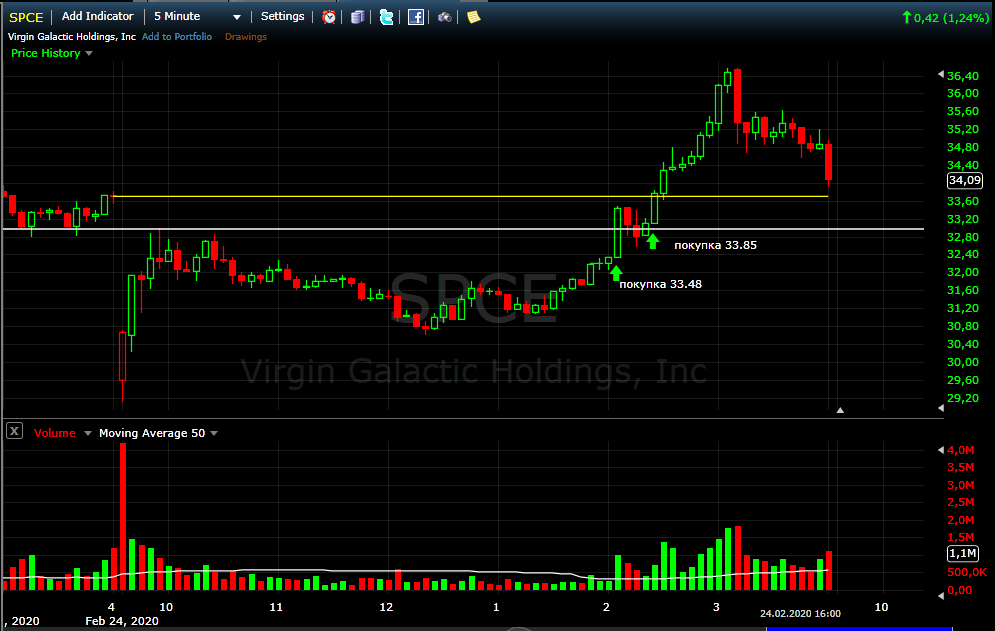Screen dimensions: 995x631
Task: Select the white horizontal line on the chart
Action: pyautogui.click(x=463, y=229)
